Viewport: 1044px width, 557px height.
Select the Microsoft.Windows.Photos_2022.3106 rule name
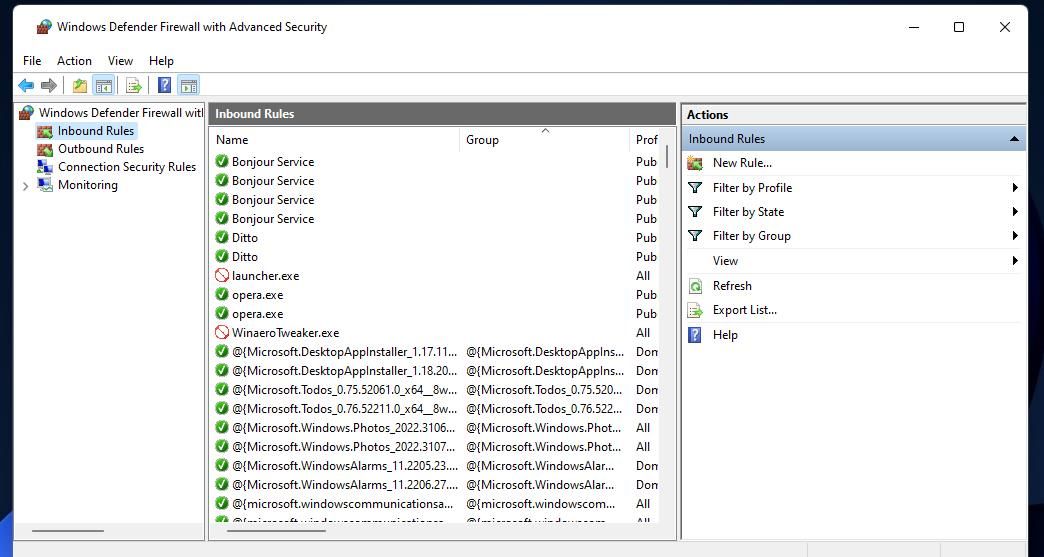point(344,428)
